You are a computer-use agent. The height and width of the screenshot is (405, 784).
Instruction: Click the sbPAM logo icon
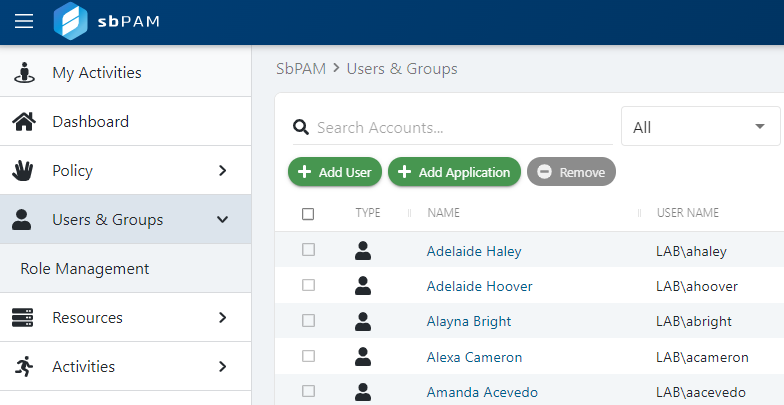pos(71,22)
